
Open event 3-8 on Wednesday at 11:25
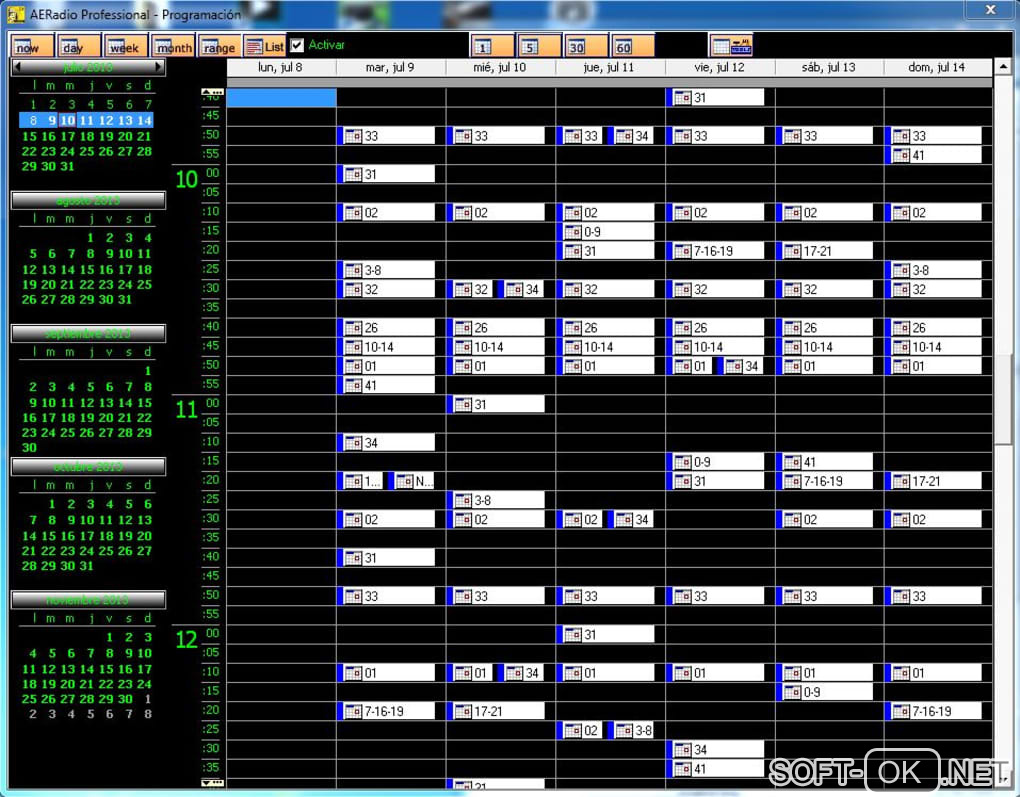click(496, 500)
